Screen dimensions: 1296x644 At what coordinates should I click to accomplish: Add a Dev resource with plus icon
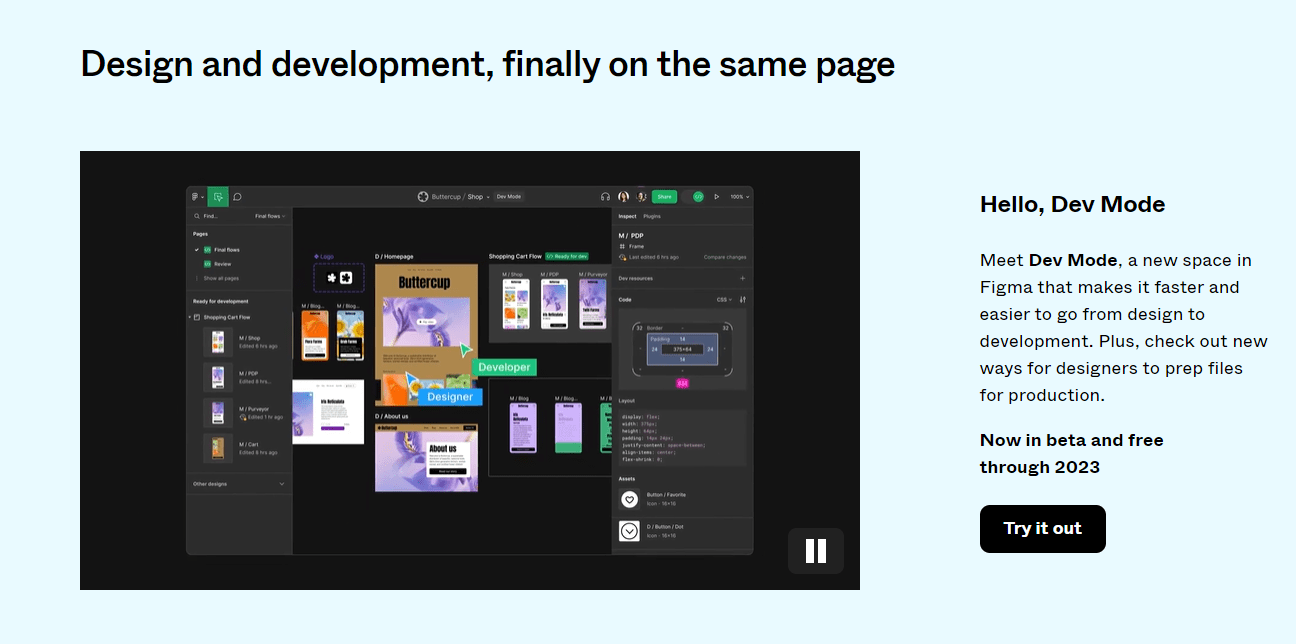742,278
